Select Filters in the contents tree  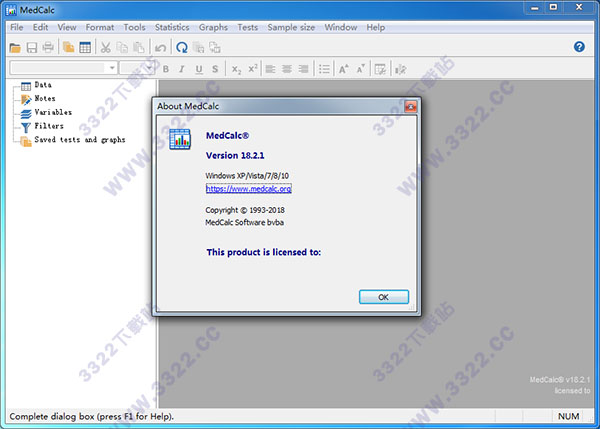pyautogui.click(x=49, y=126)
